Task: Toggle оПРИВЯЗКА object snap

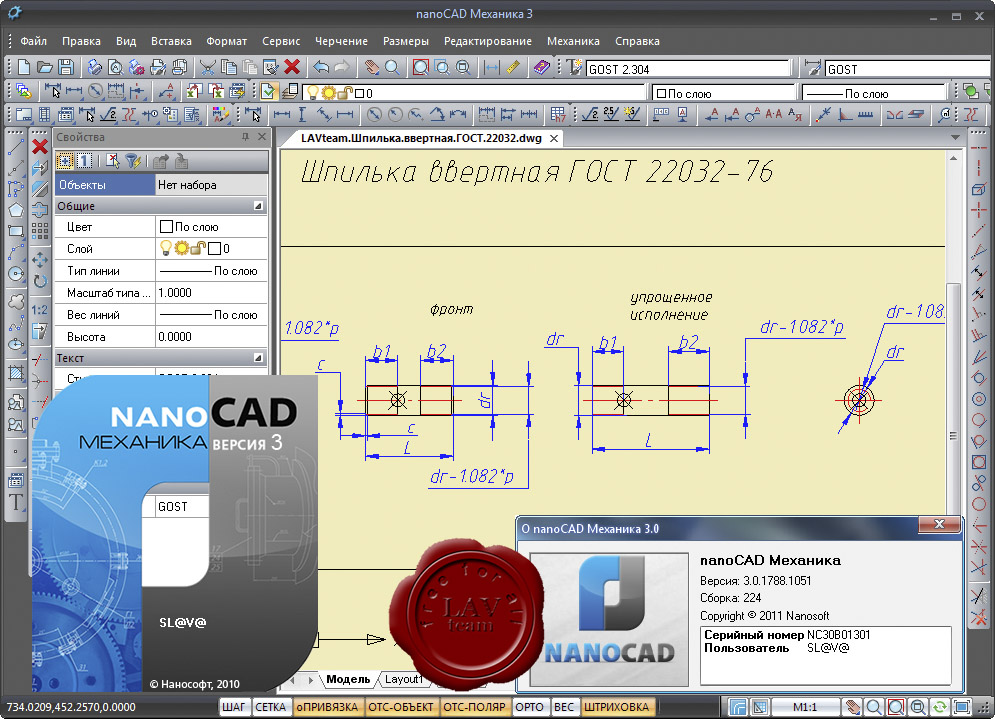Action: [327, 707]
